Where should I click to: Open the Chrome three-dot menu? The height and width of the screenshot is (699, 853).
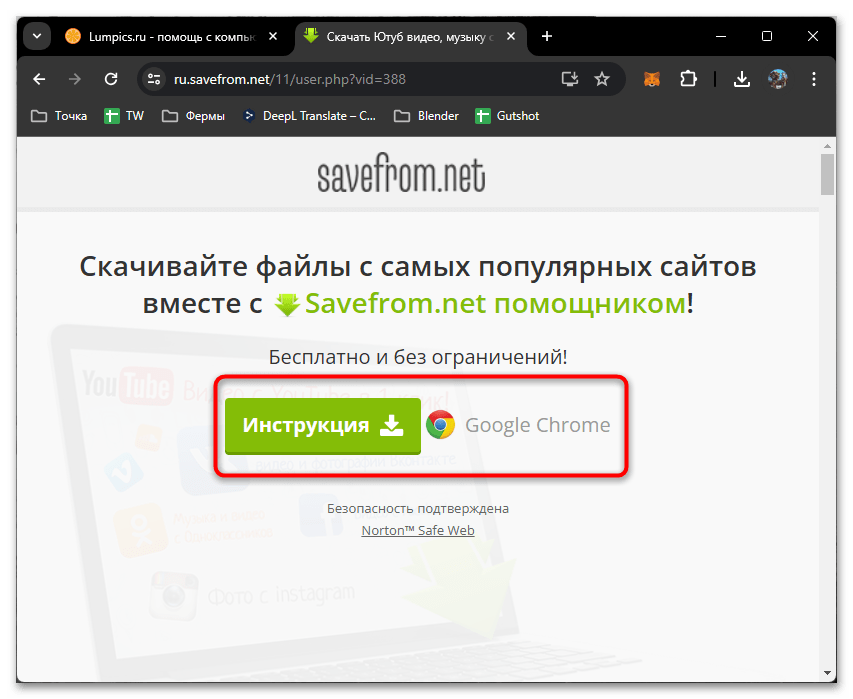coord(814,78)
